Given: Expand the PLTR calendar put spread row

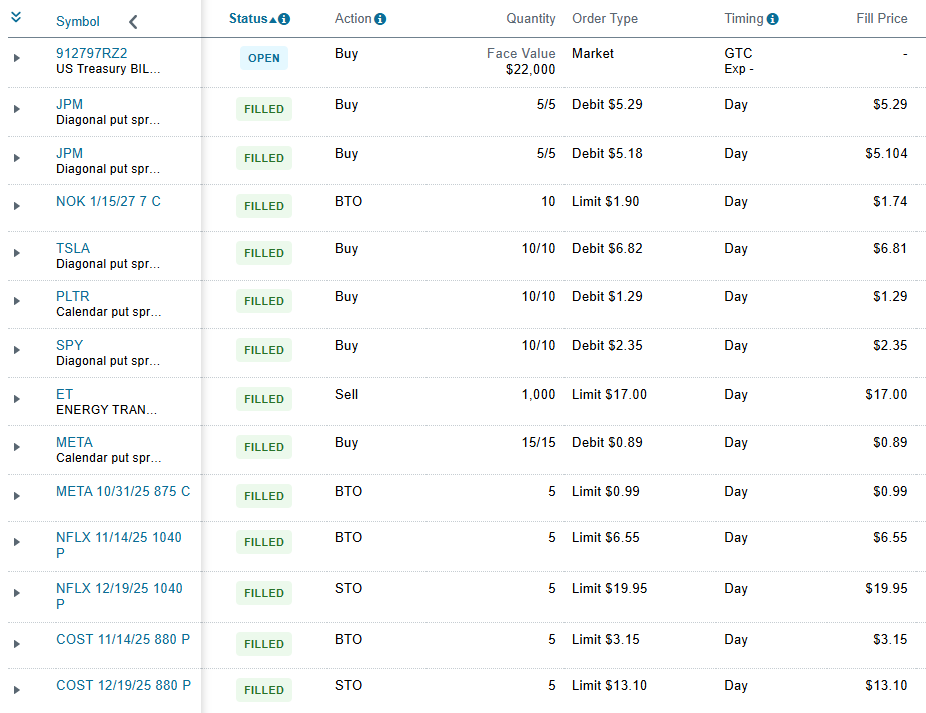Looking at the screenshot, I should click(x=17, y=301).
